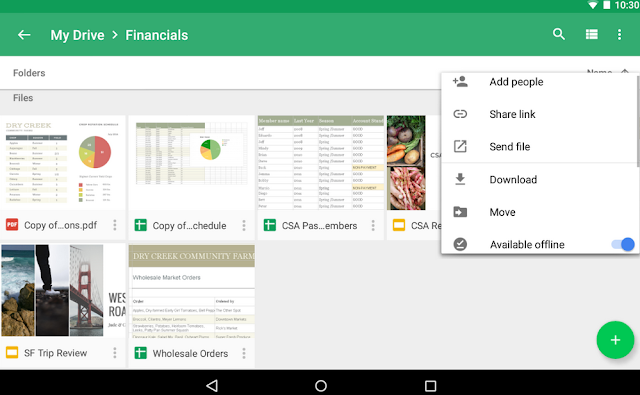
Task: Tap the Sheets icon beside CSA Pas...embers
Action: tap(269, 225)
